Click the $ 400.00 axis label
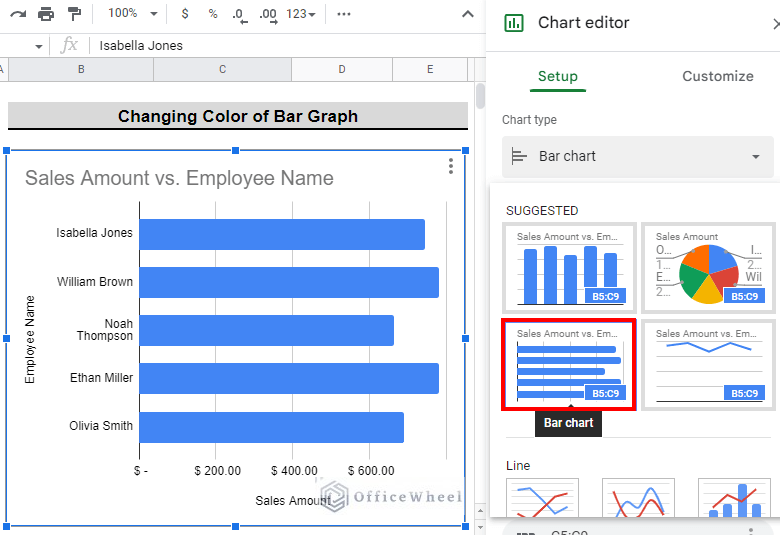The height and width of the screenshot is (535, 780). coord(294,471)
